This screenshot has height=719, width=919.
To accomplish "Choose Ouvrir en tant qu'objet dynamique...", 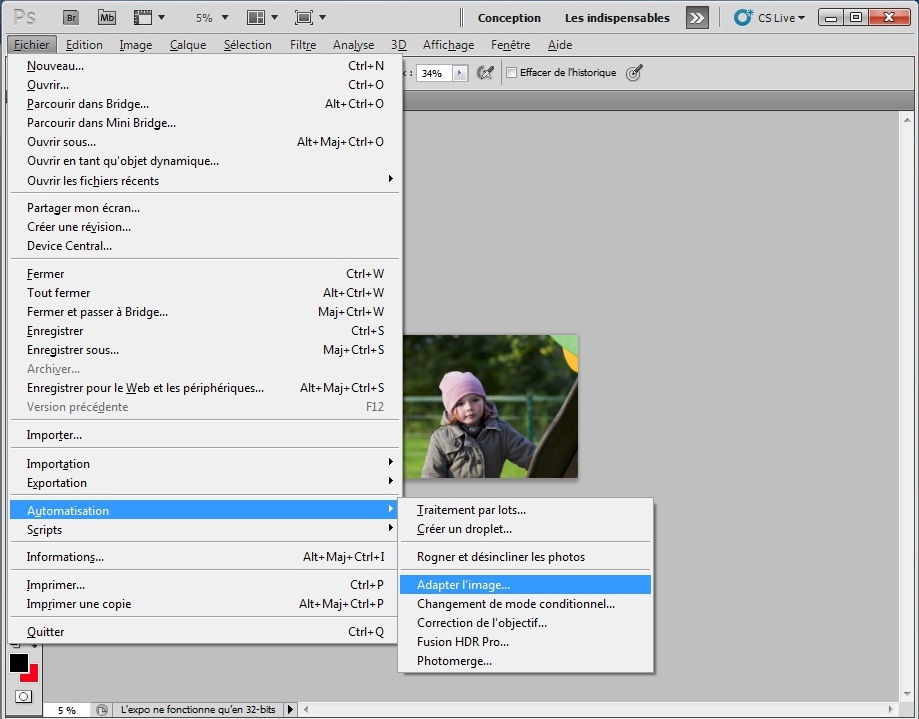I will (205, 161).
